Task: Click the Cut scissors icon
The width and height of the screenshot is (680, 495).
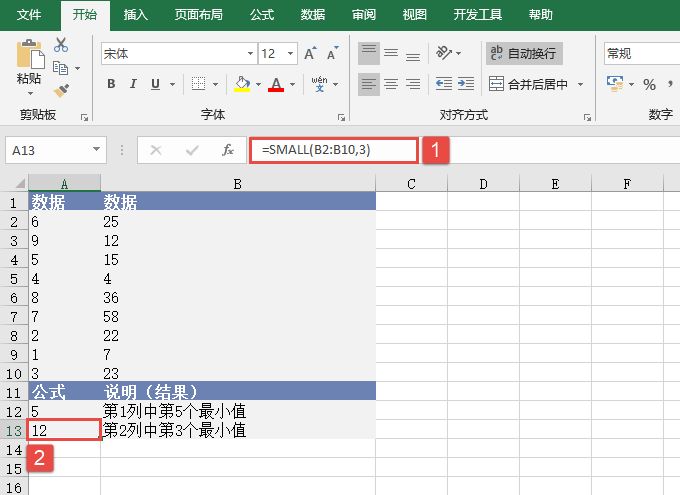Action: click(x=61, y=45)
